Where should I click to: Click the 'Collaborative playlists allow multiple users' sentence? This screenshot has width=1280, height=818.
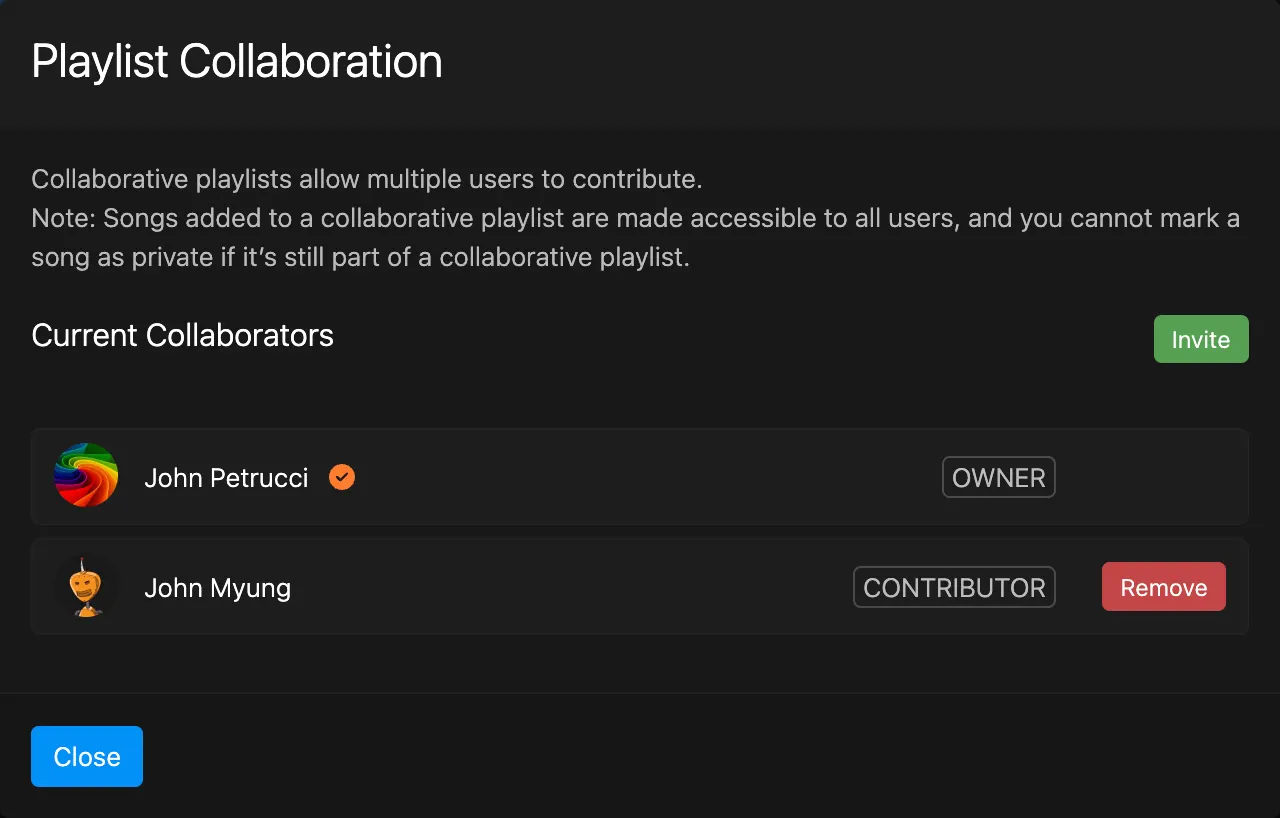pyautogui.click(x=367, y=180)
